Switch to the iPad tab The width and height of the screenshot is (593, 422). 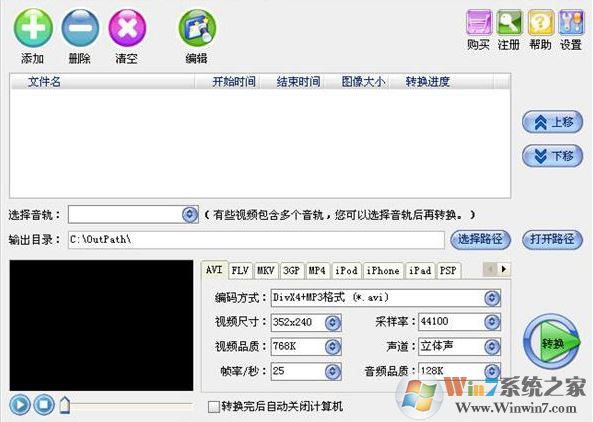click(x=420, y=271)
